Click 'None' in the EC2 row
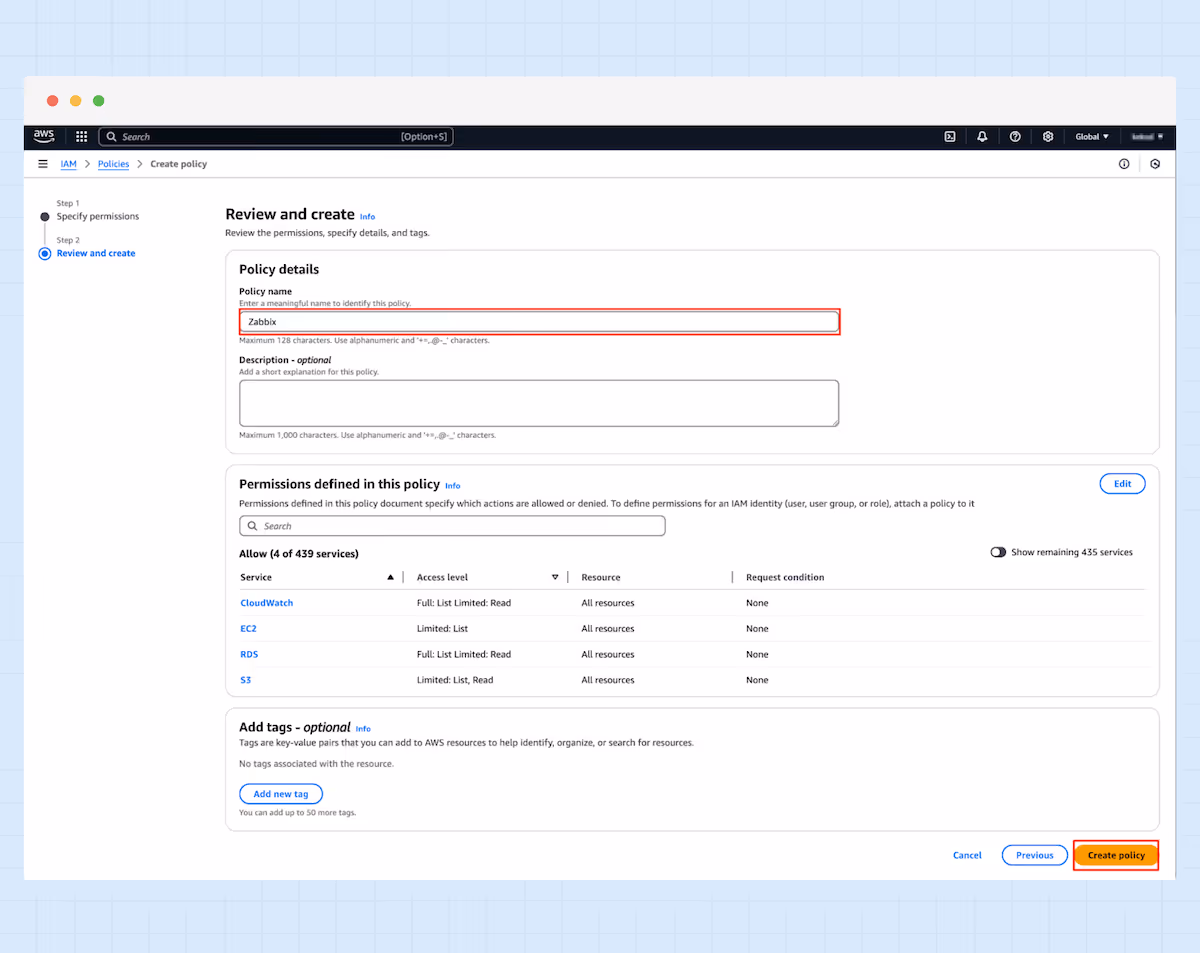 757,629
